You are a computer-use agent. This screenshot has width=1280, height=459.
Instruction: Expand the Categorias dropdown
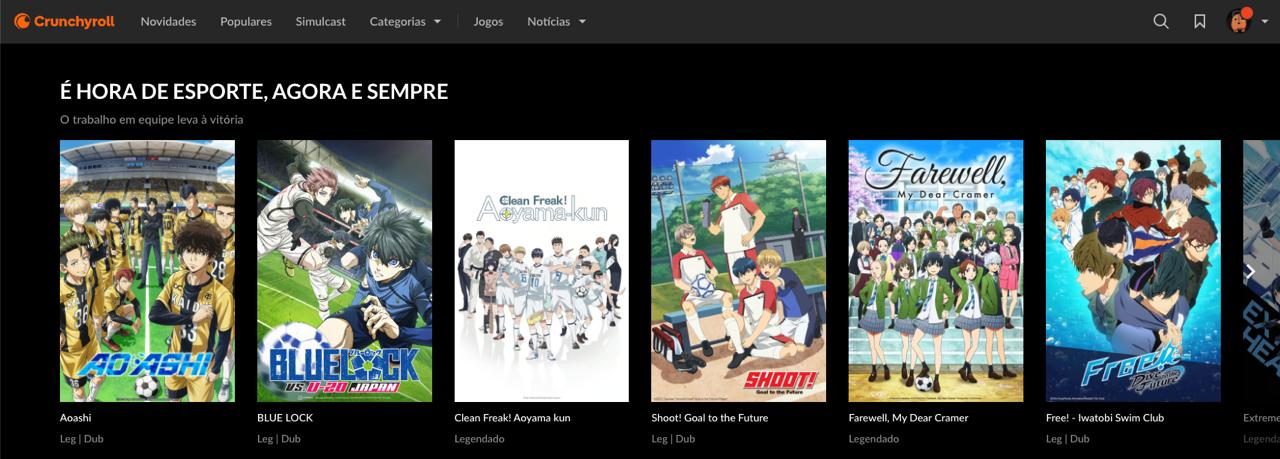(x=405, y=21)
